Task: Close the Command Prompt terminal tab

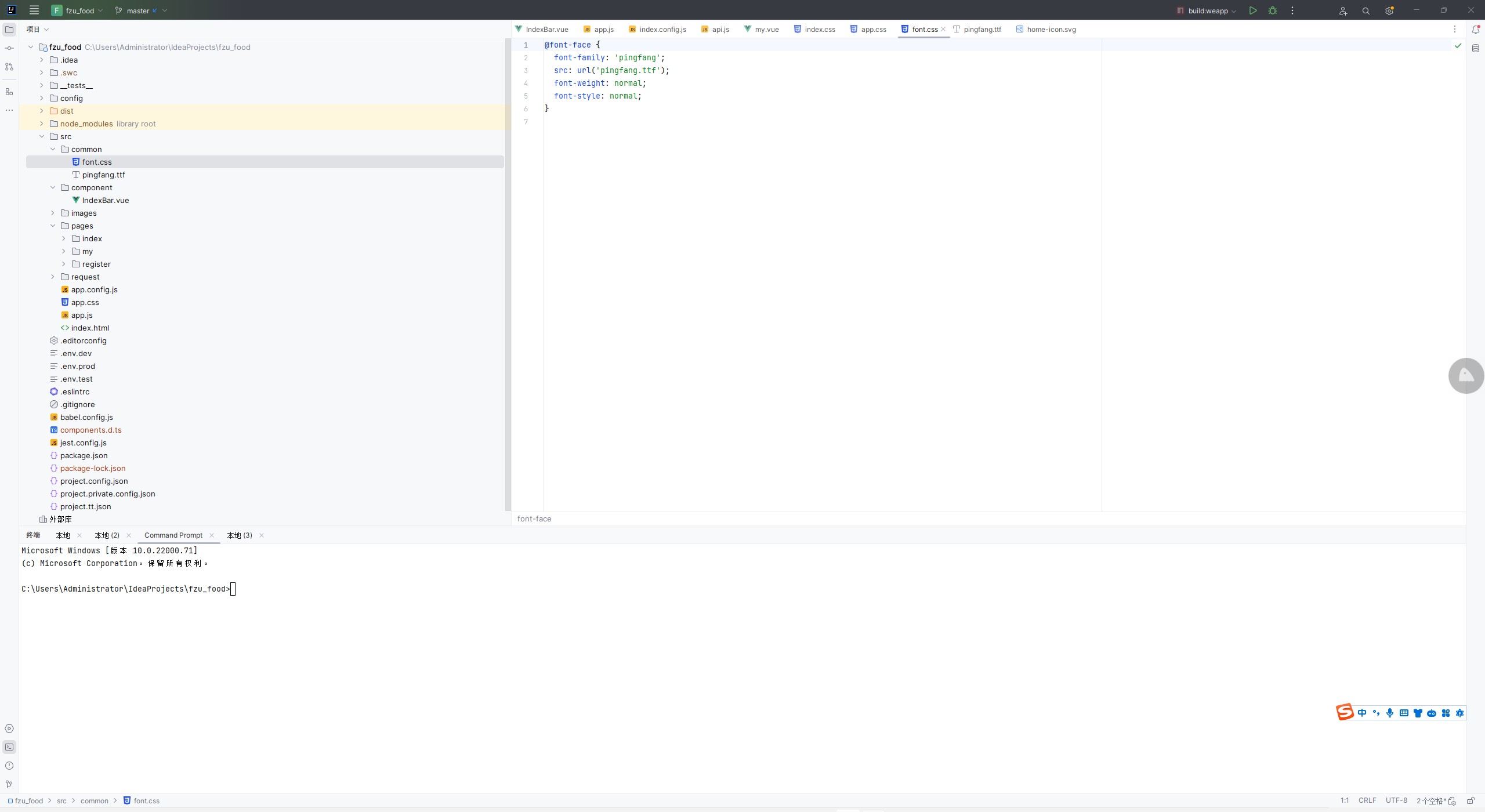Action: point(212,535)
